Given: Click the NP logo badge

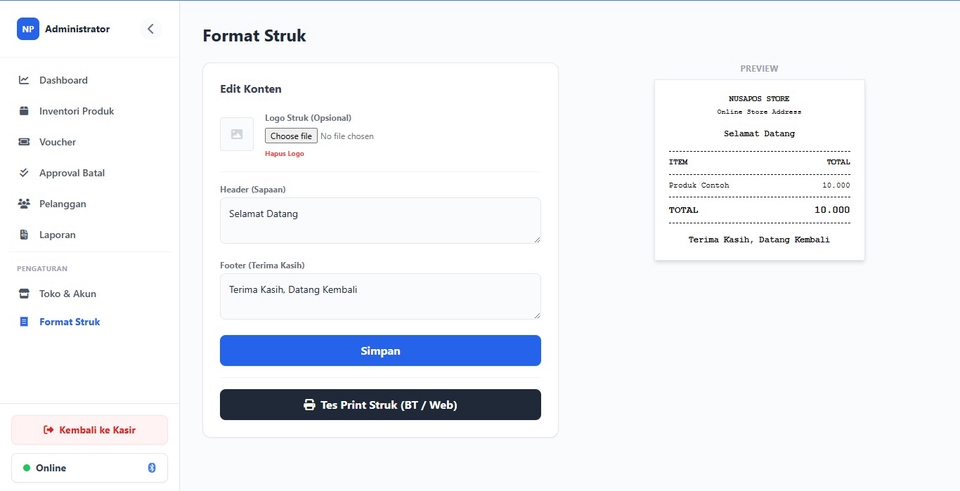Looking at the screenshot, I should [x=27, y=29].
